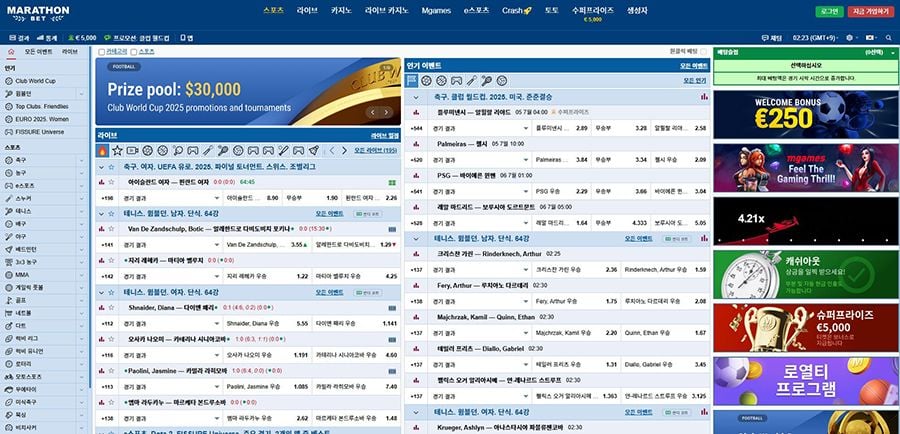
Task: Open 카지노 in top navigation
Action: 341,10
